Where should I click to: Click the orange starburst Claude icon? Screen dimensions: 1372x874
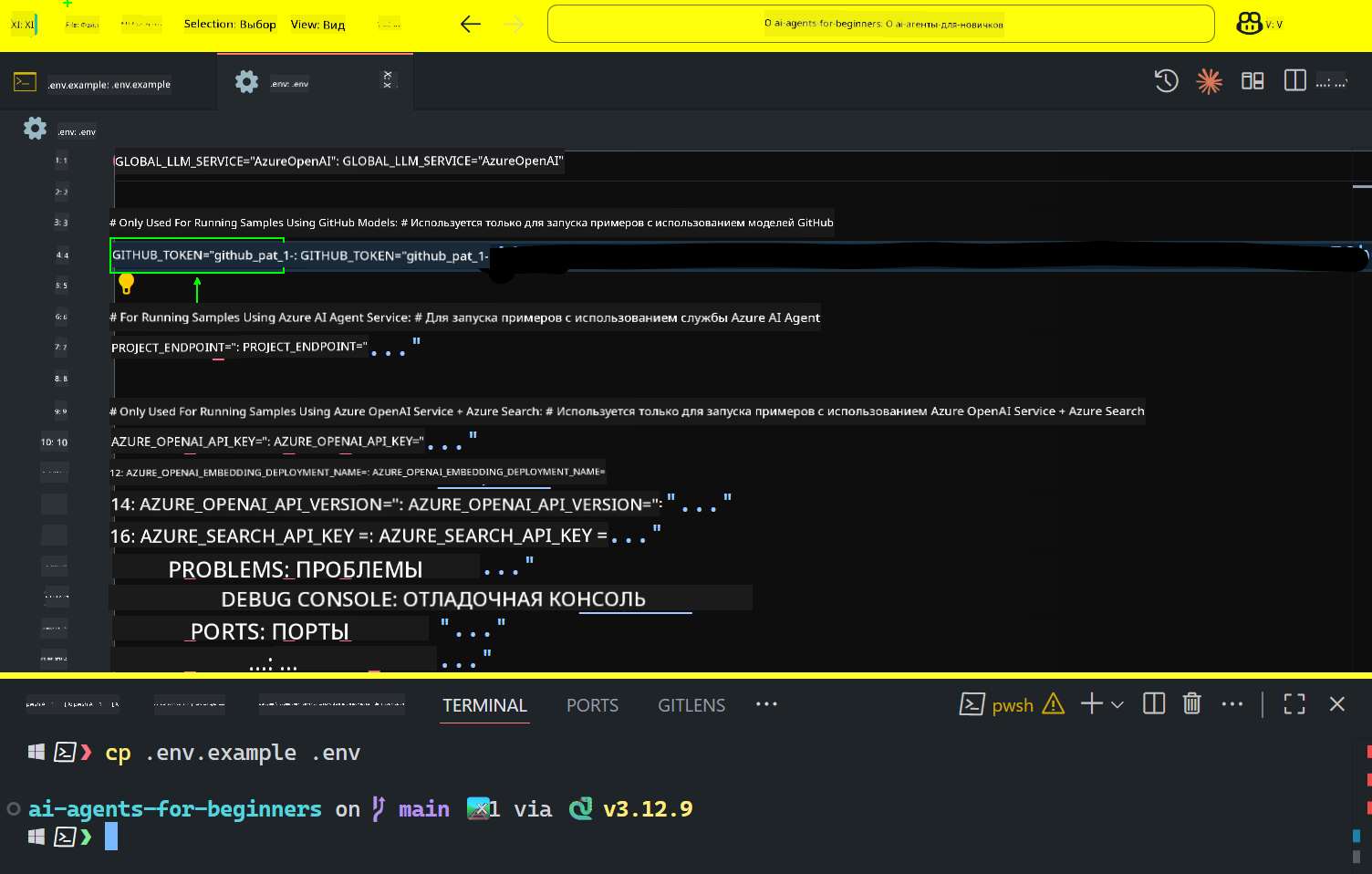pos(1209,81)
